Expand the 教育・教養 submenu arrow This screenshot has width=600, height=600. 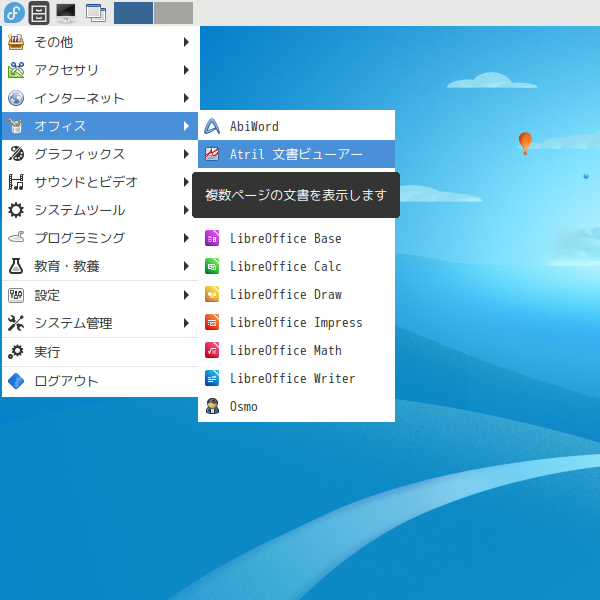(186, 266)
